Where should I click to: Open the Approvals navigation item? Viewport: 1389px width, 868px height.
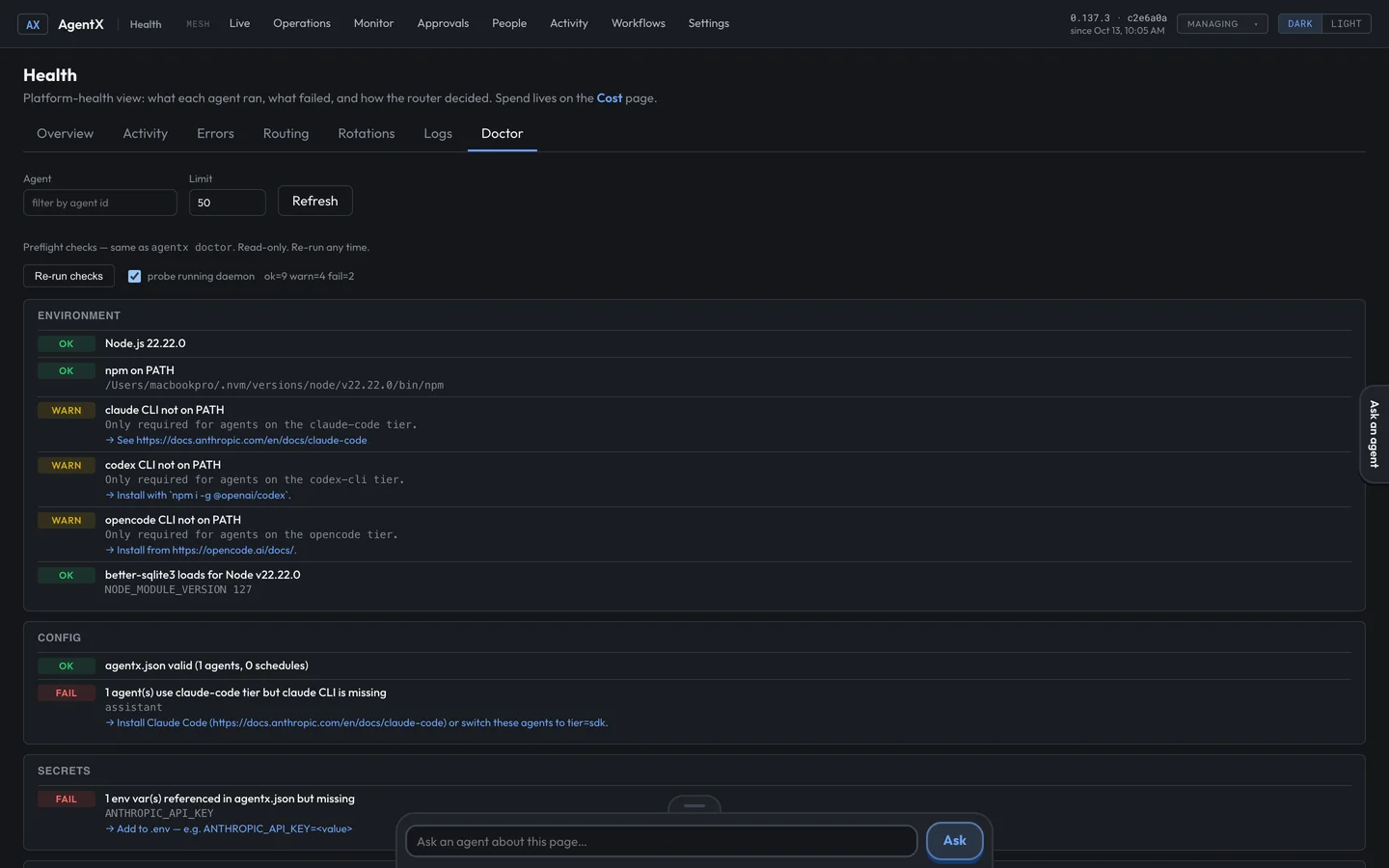[443, 23]
